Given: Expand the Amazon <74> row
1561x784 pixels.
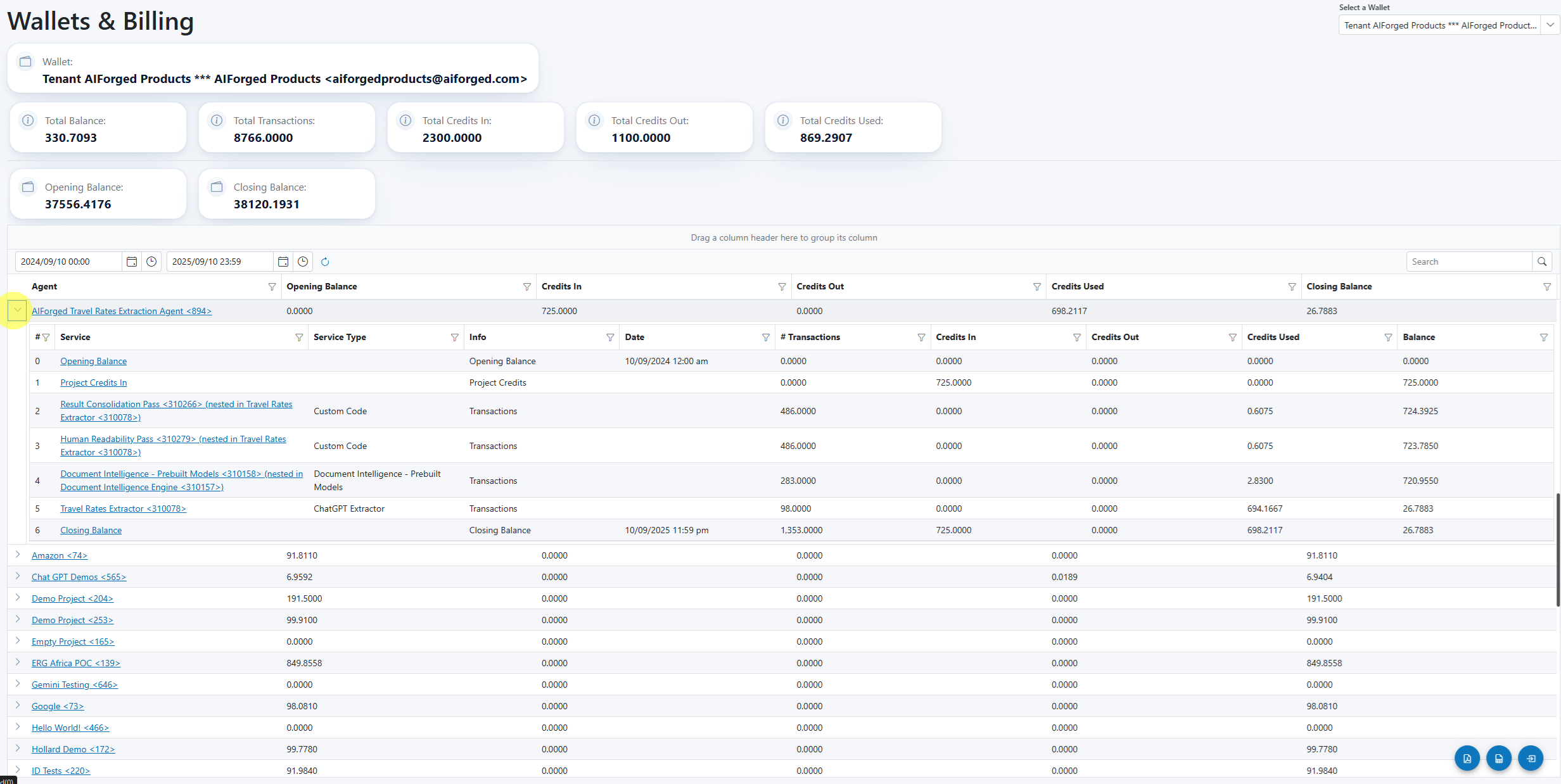Looking at the screenshot, I should click(18, 555).
